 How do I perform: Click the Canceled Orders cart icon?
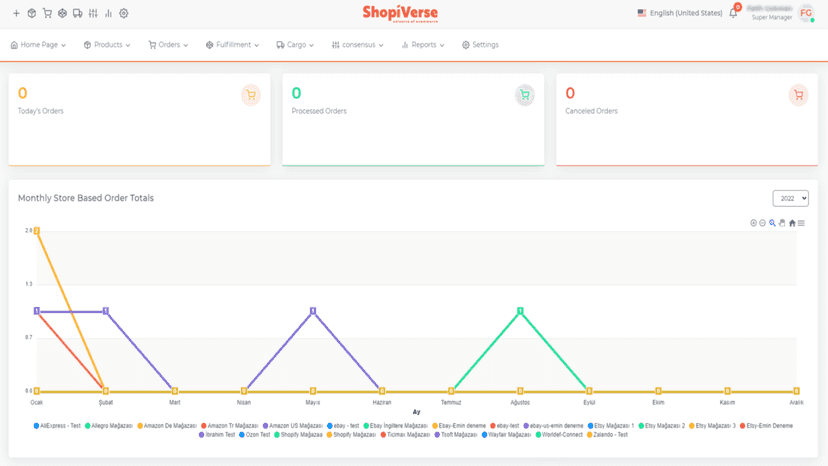click(x=798, y=95)
